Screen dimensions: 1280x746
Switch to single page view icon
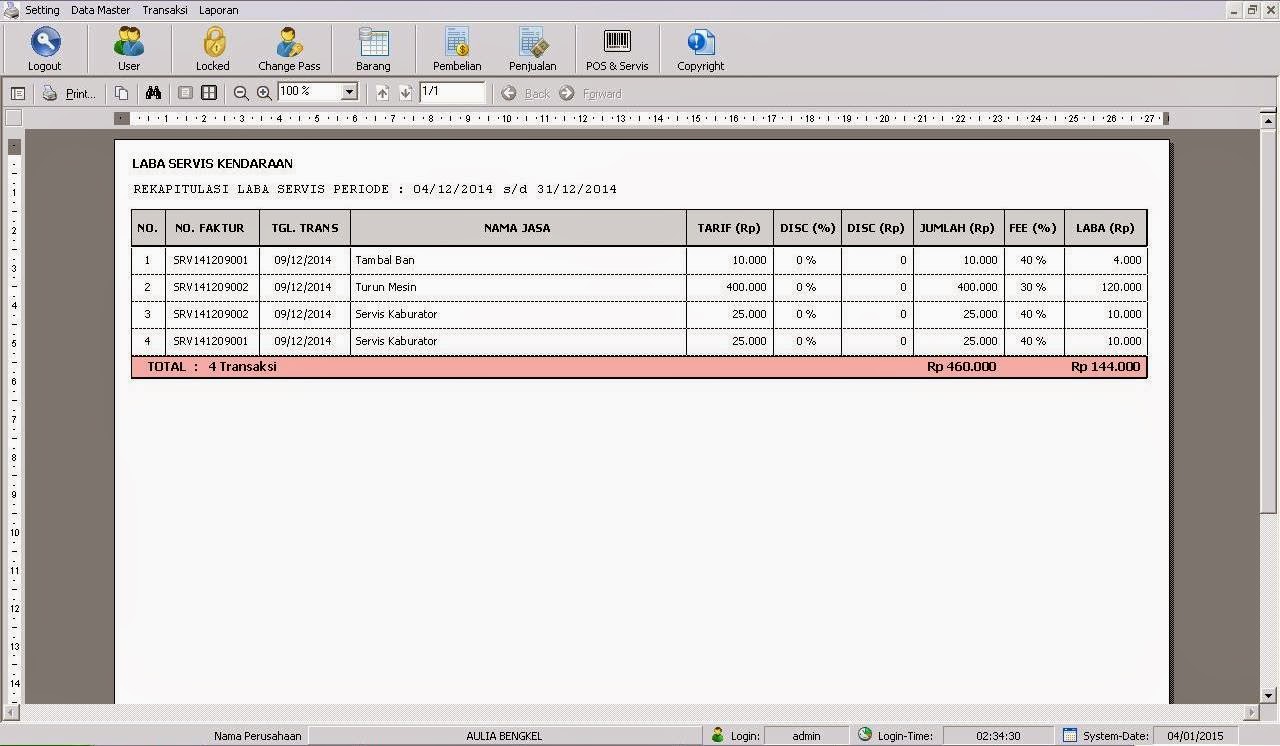pos(185,93)
